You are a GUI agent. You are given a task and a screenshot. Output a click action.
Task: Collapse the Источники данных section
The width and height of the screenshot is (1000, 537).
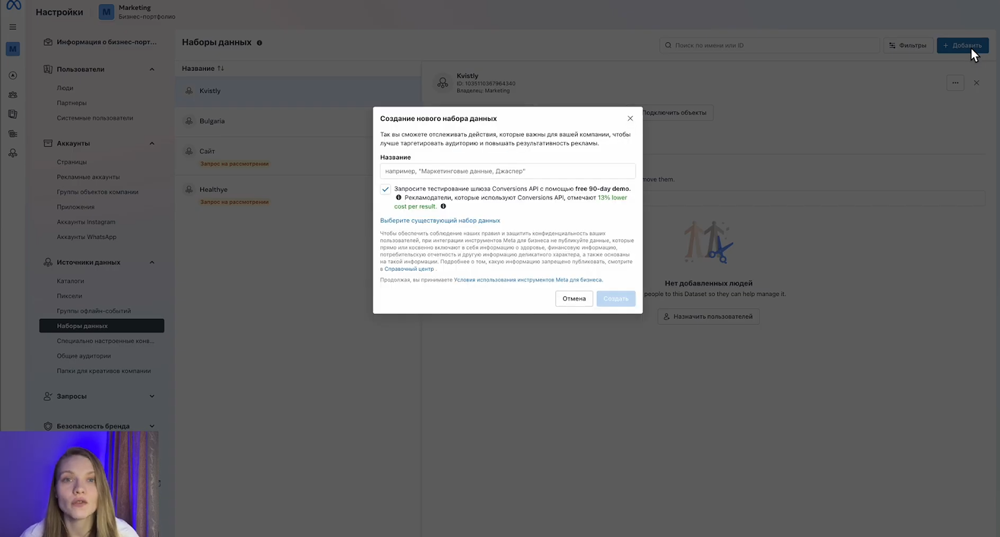[152, 262]
